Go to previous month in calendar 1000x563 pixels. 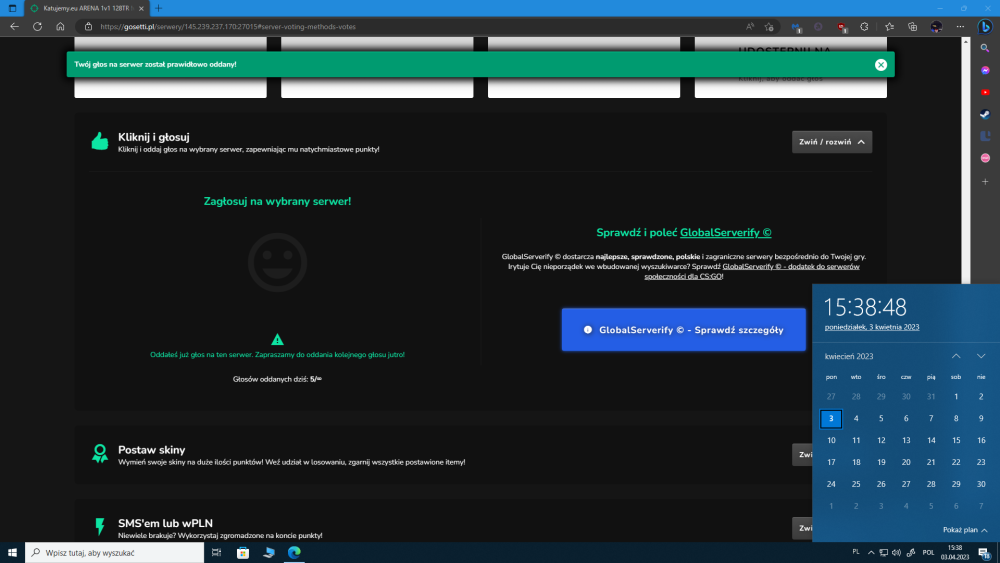(956, 356)
